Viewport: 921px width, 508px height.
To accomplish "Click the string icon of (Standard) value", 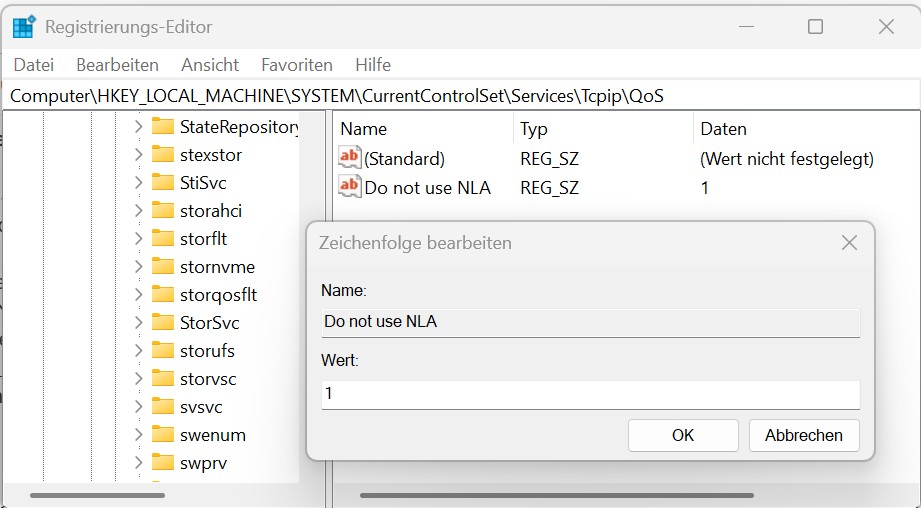I will point(349,158).
